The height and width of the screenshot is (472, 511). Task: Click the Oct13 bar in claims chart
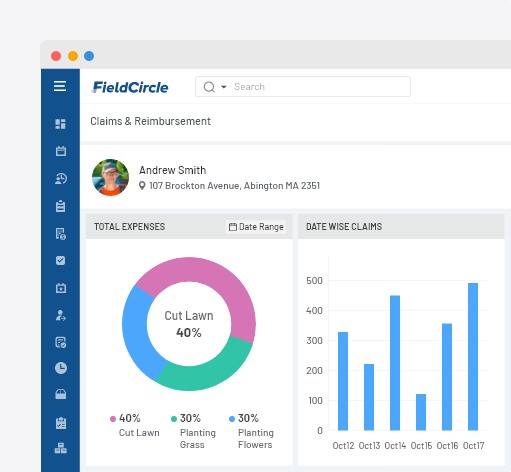(369, 397)
